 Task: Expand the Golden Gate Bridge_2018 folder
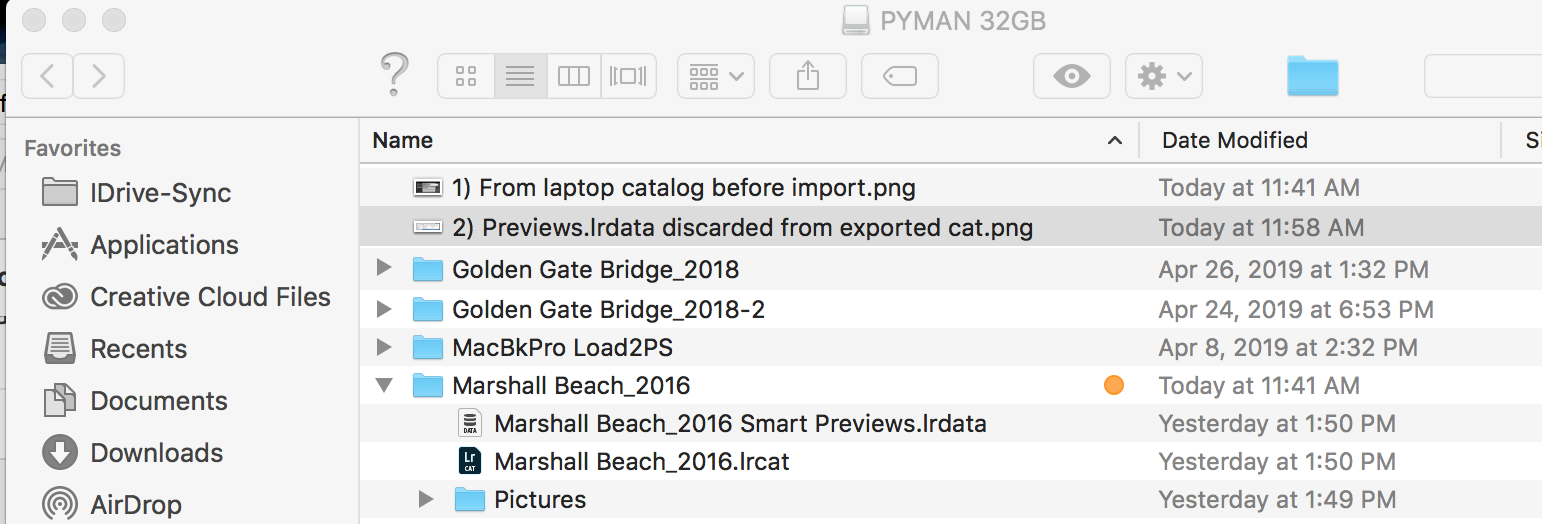384,269
